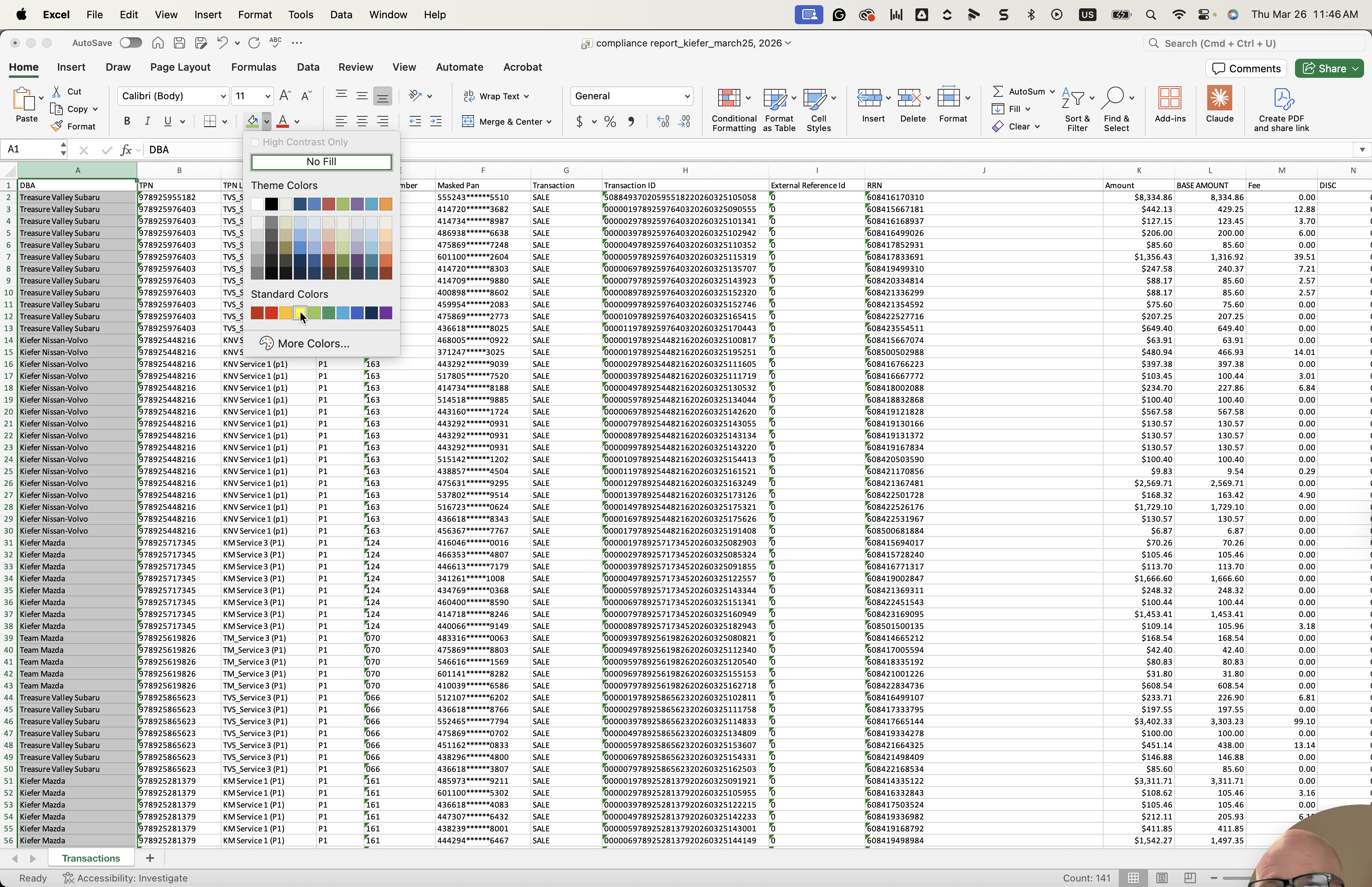Viewport: 1372px width, 887px height.
Task: Click the Increase Decimal icon
Action: pos(663,121)
